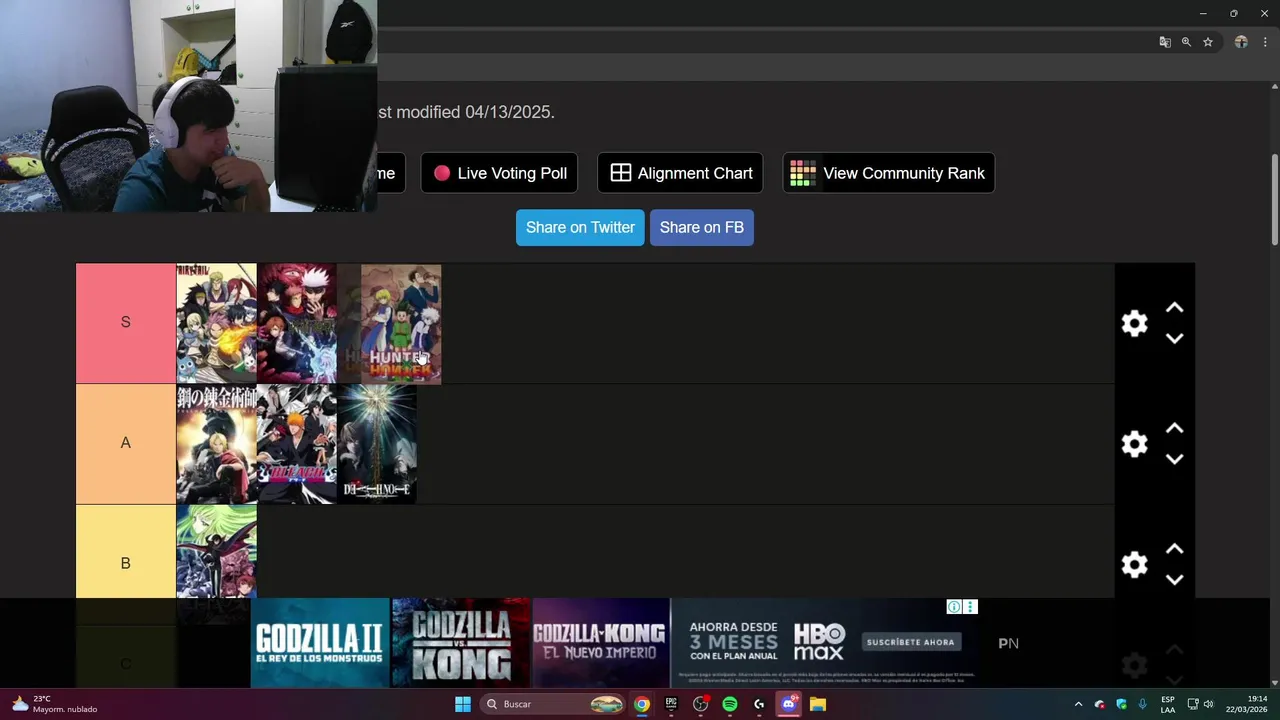Image resolution: width=1280 pixels, height=720 pixels.
Task: Click the Google Translate icon in address bar
Action: click(1165, 42)
